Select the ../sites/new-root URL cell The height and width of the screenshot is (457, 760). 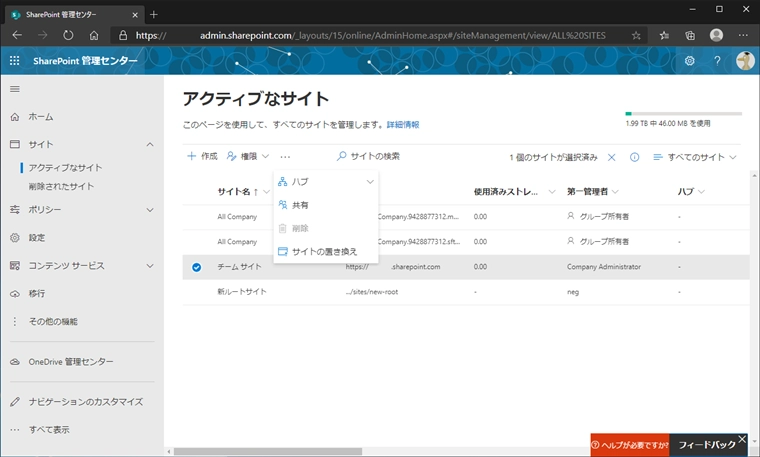coord(372,292)
